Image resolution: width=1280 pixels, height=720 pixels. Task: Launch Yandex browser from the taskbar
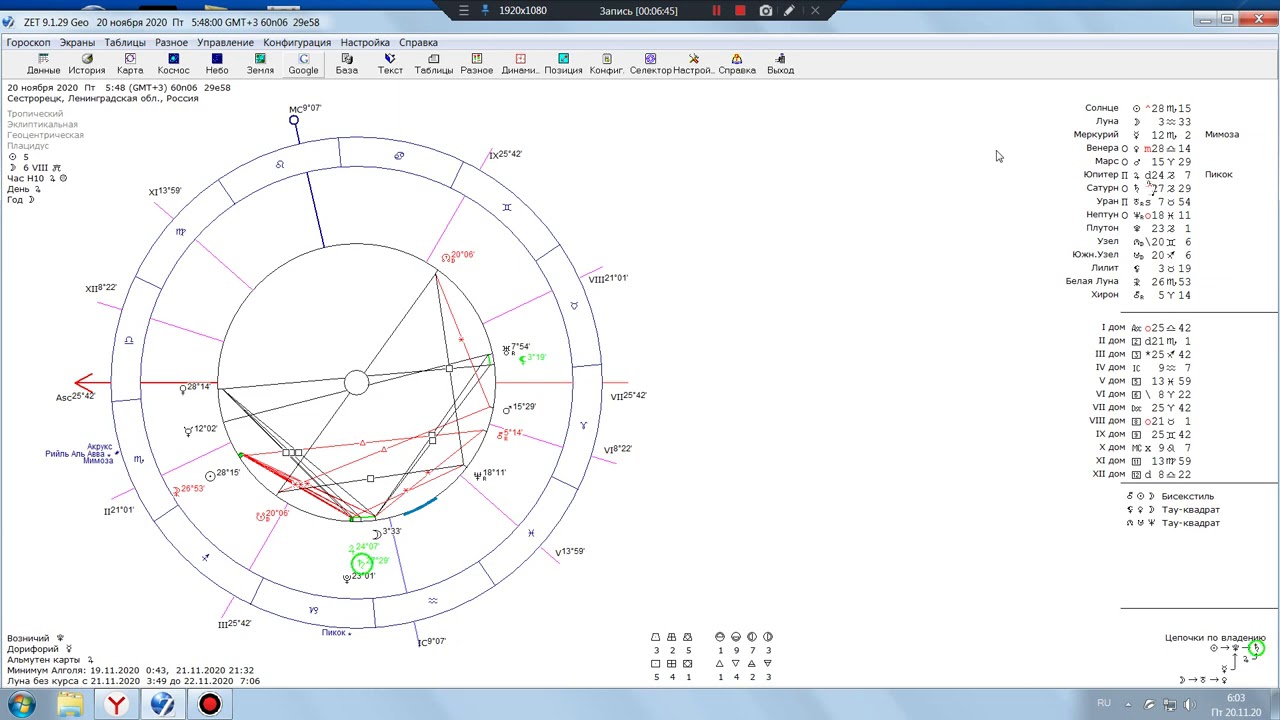click(116, 704)
